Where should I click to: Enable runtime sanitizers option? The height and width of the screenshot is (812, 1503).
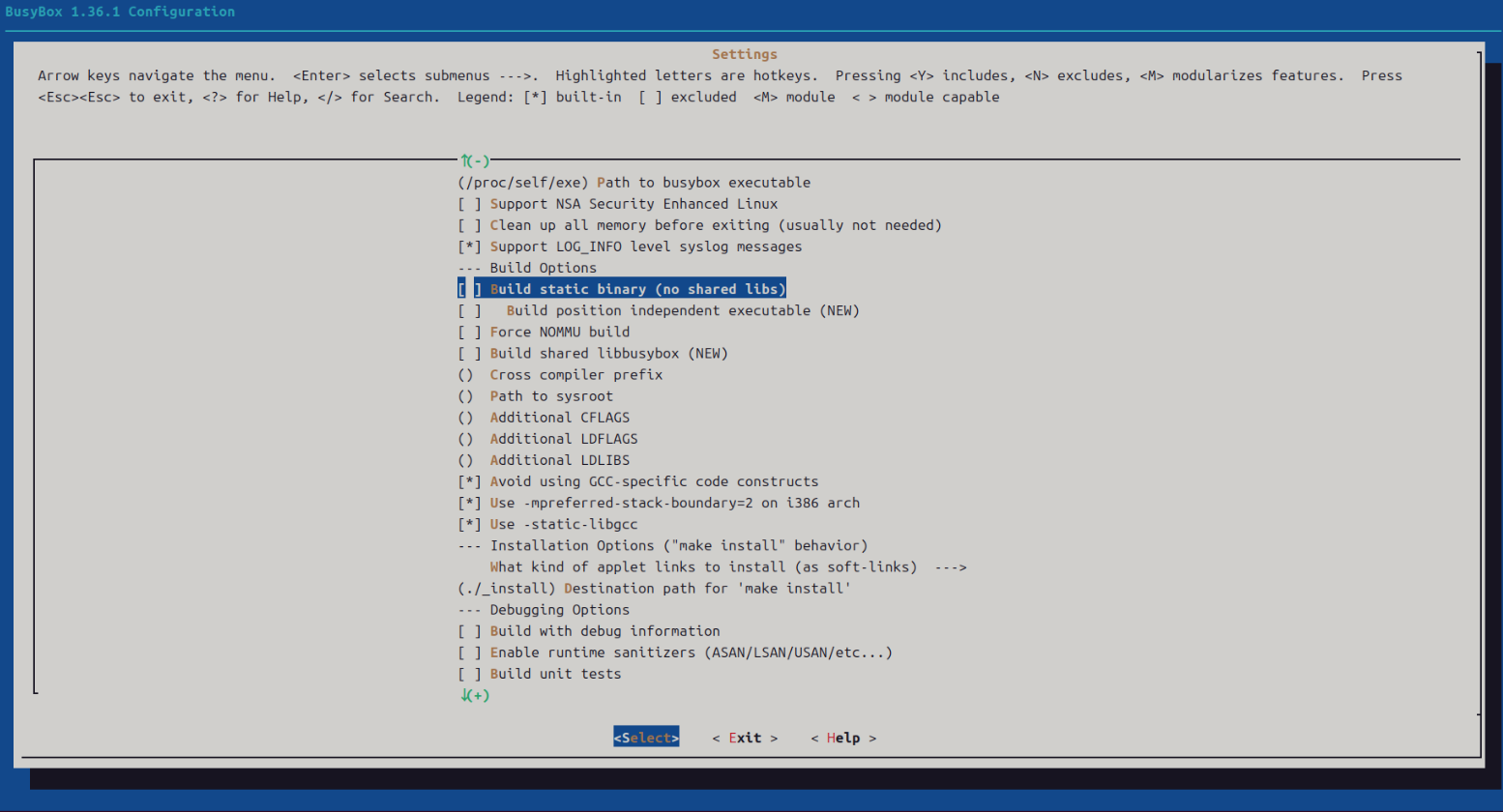coord(675,652)
